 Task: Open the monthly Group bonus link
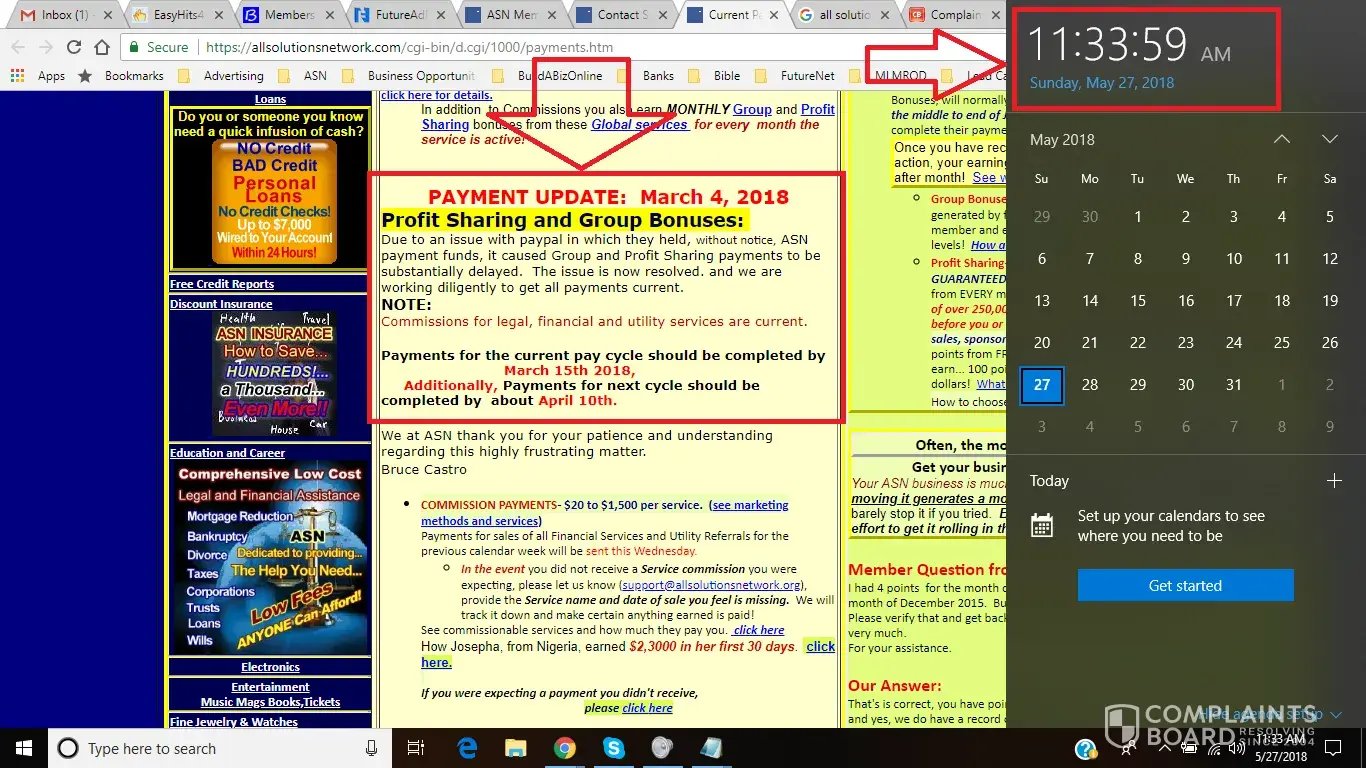[x=752, y=110]
